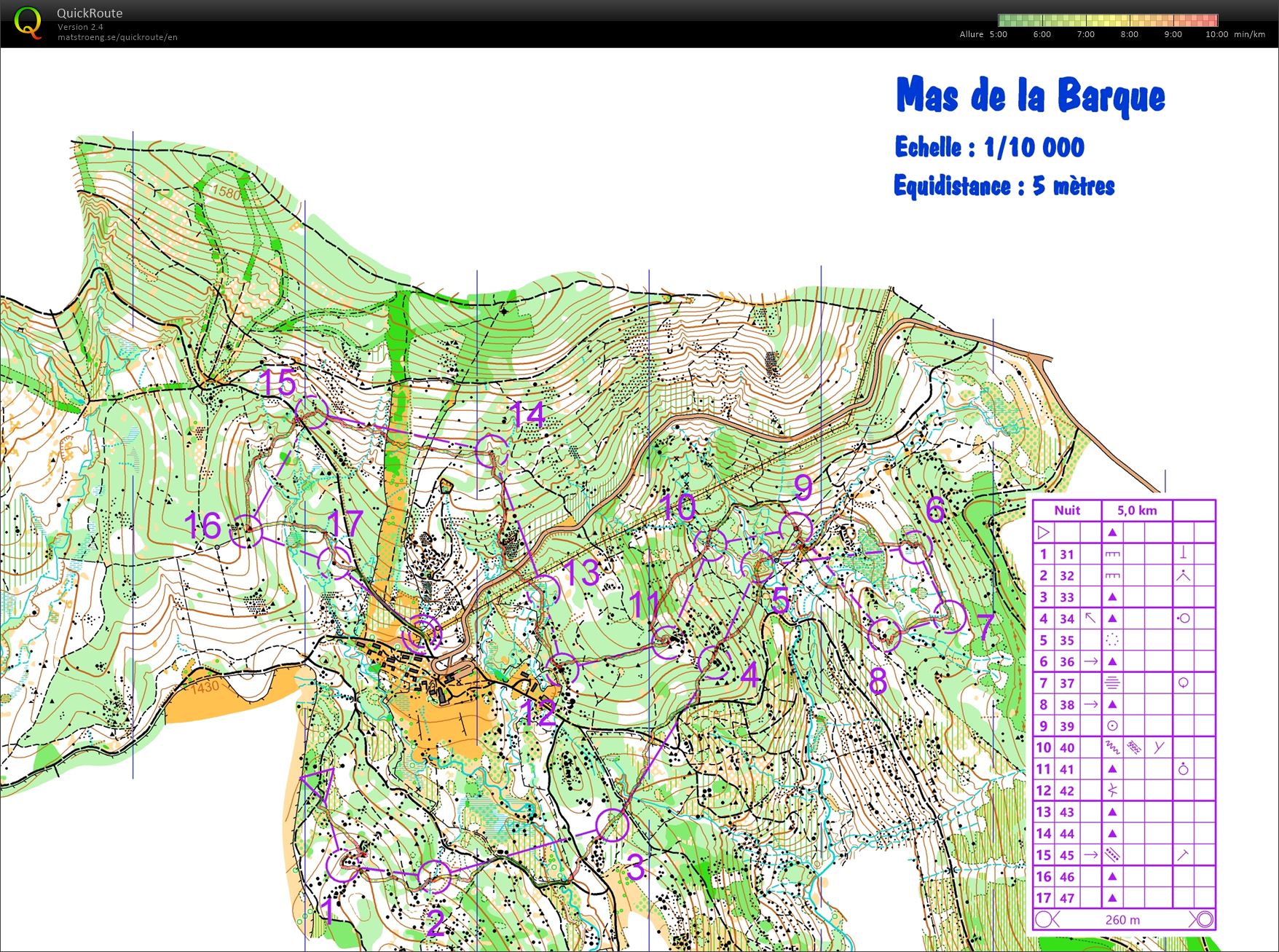Click the arrow symbol in table row 4
This screenshot has width=1279, height=952.
[1090, 618]
